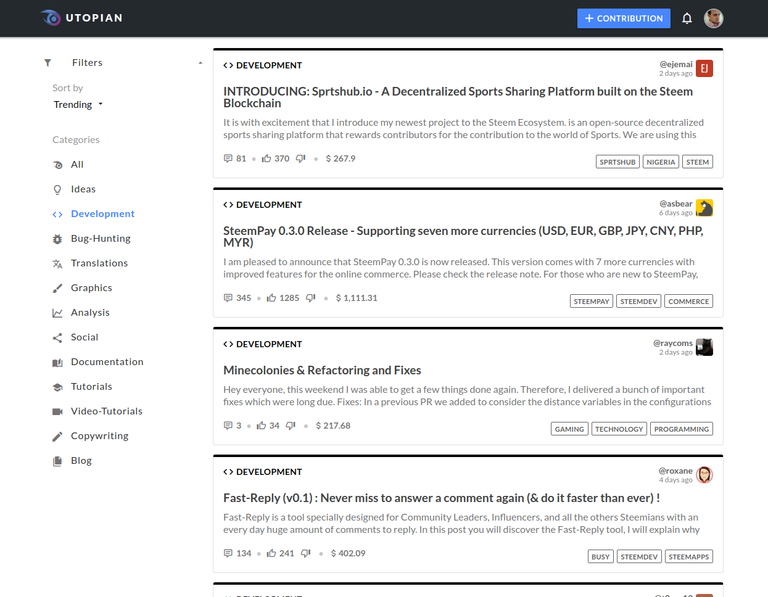Image resolution: width=768 pixels, height=597 pixels.
Task: Click the STEEMAPPS tag
Action: [688, 557]
